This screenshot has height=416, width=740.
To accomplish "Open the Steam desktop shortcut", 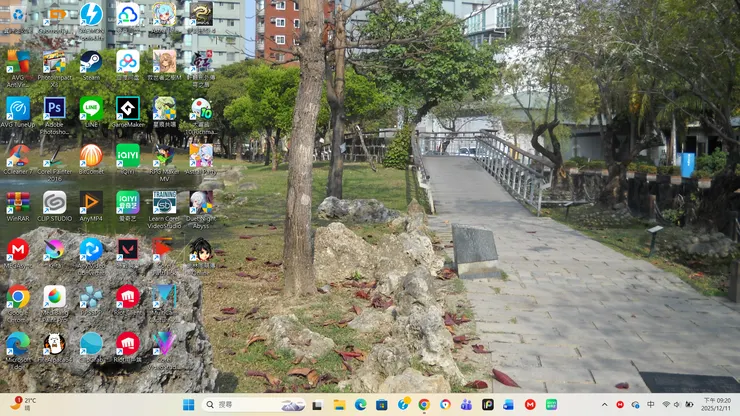I will 91,61.
